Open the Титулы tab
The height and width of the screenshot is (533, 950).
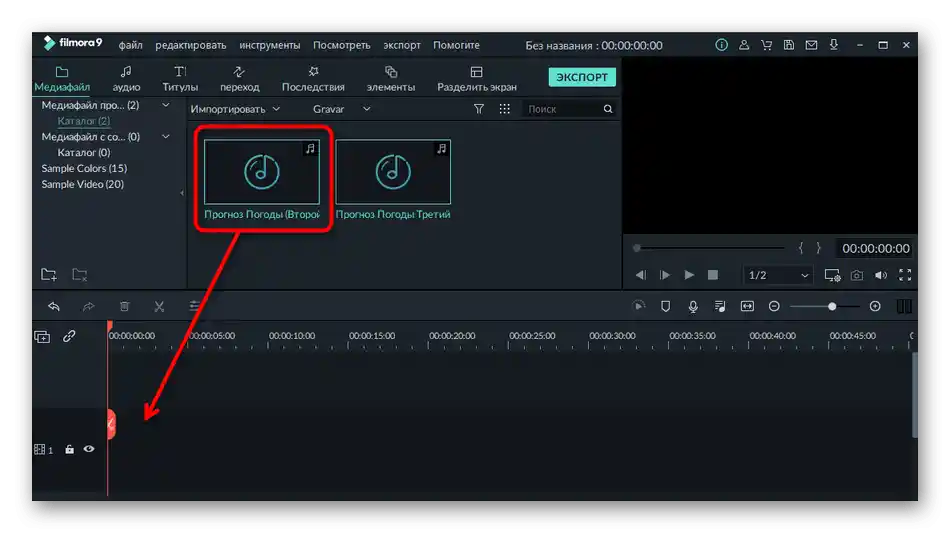click(x=180, y=79)
